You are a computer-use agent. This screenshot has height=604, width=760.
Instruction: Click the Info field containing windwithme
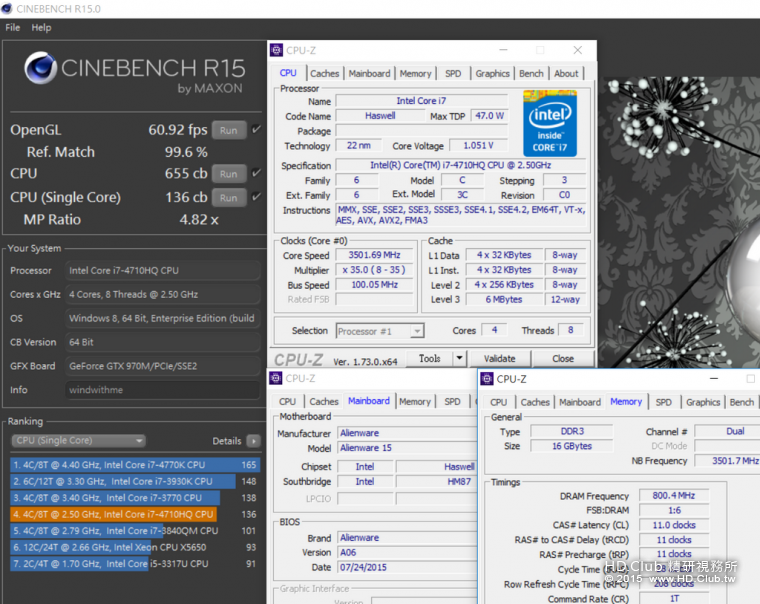tap(162, 390)
